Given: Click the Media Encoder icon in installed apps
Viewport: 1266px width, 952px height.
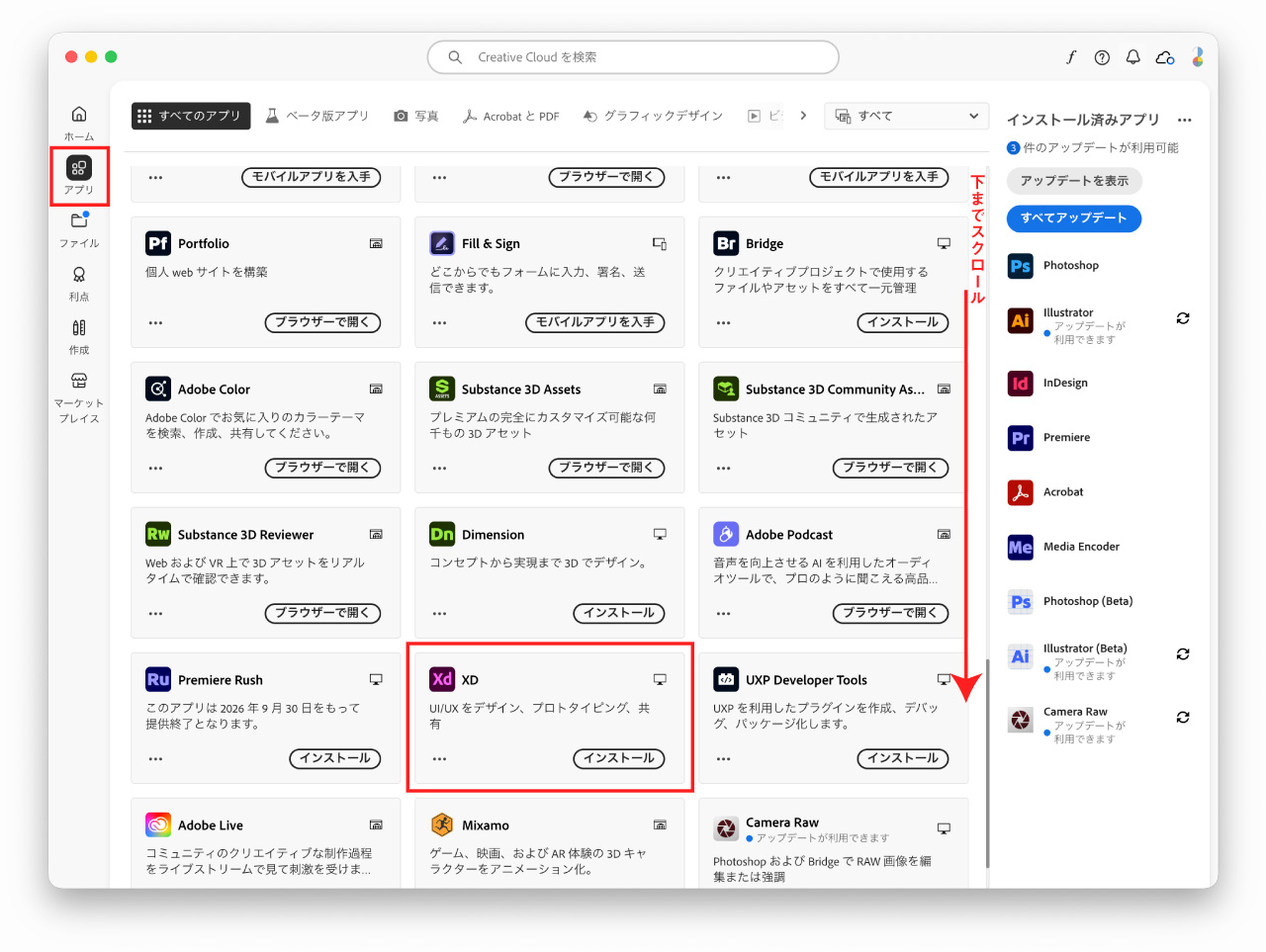Looking at the screenshot, I should [x=1021, y=547].
